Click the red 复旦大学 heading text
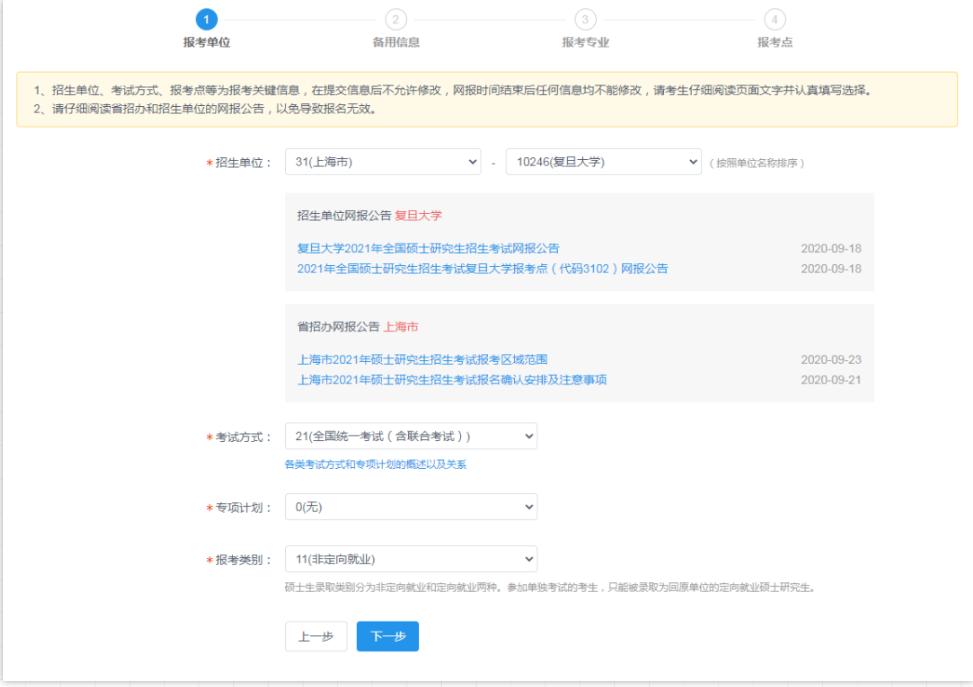The width and height of the screenshot is (973, 687). coord(418,215)
